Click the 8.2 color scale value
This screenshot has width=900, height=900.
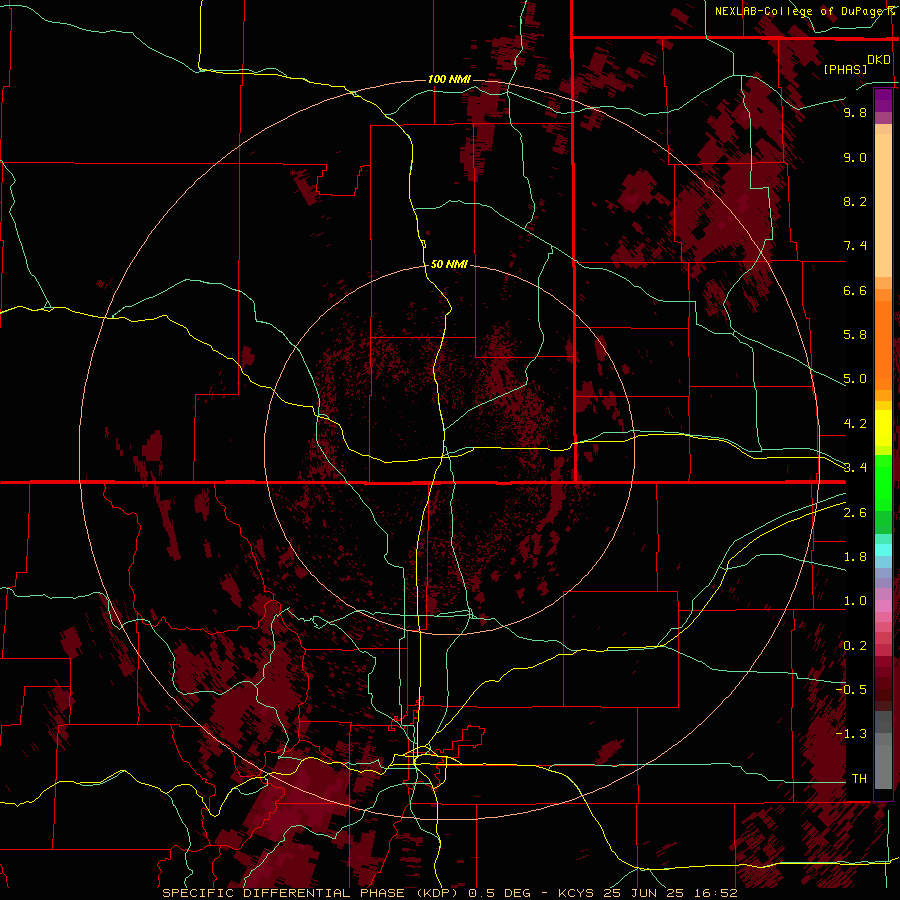point(855,201)
